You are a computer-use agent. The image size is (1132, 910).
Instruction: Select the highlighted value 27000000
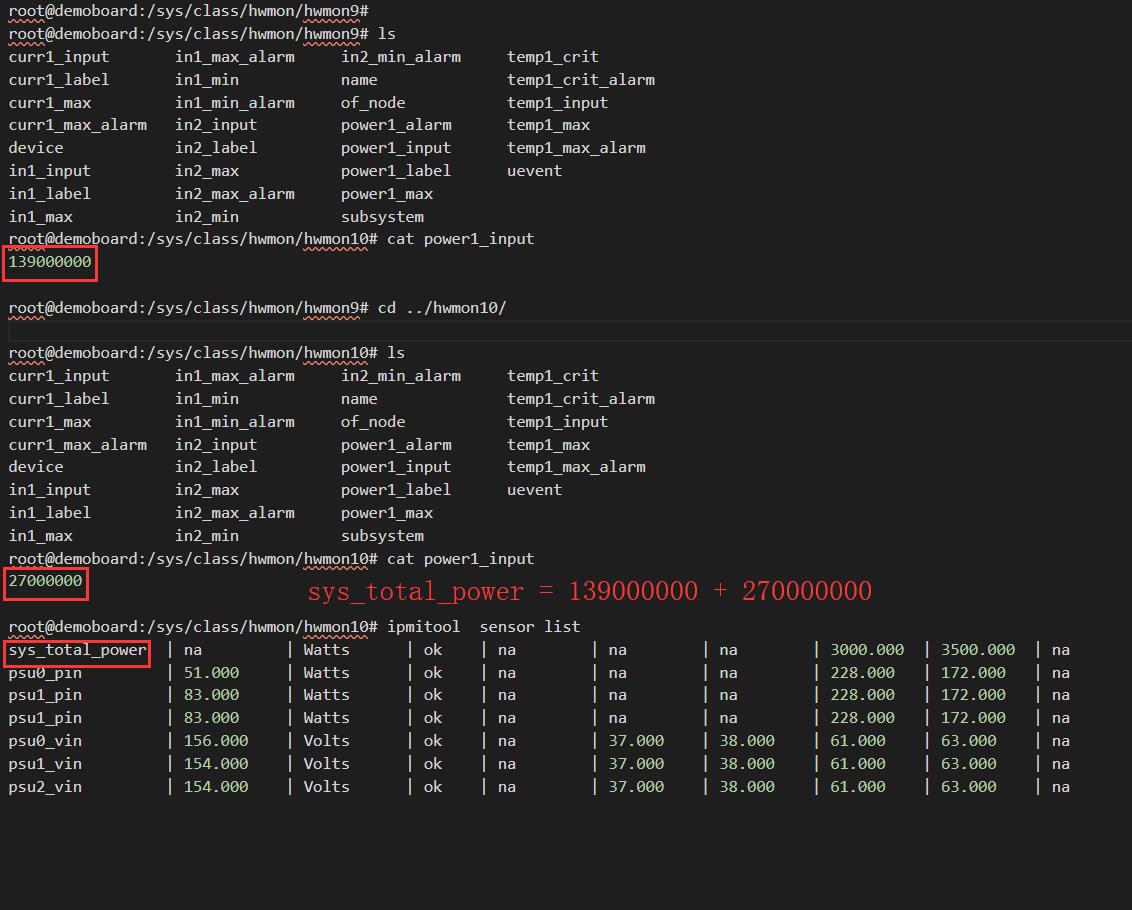(x=45, y=582)
